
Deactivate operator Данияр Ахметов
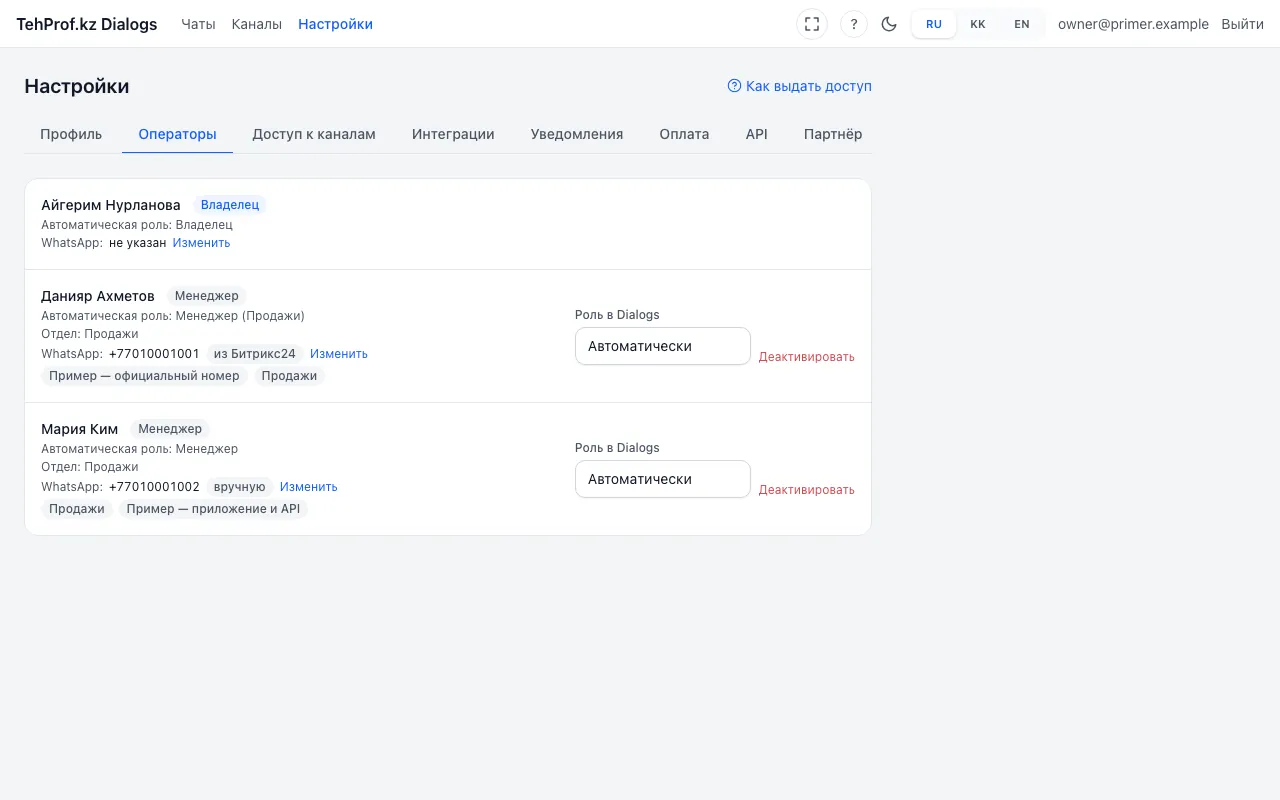[806, 357]
